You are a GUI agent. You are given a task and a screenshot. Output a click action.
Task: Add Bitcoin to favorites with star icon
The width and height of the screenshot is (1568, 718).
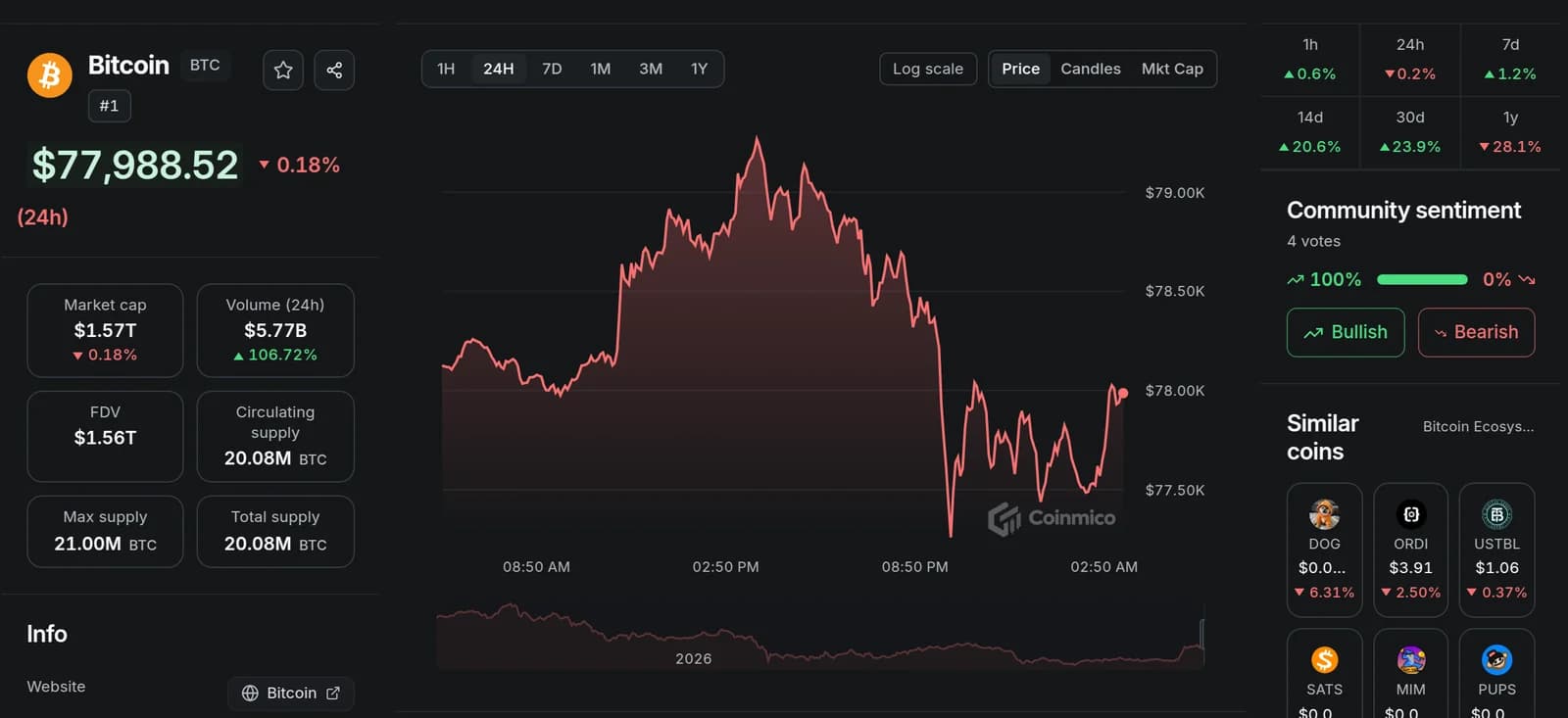(283, 71)
